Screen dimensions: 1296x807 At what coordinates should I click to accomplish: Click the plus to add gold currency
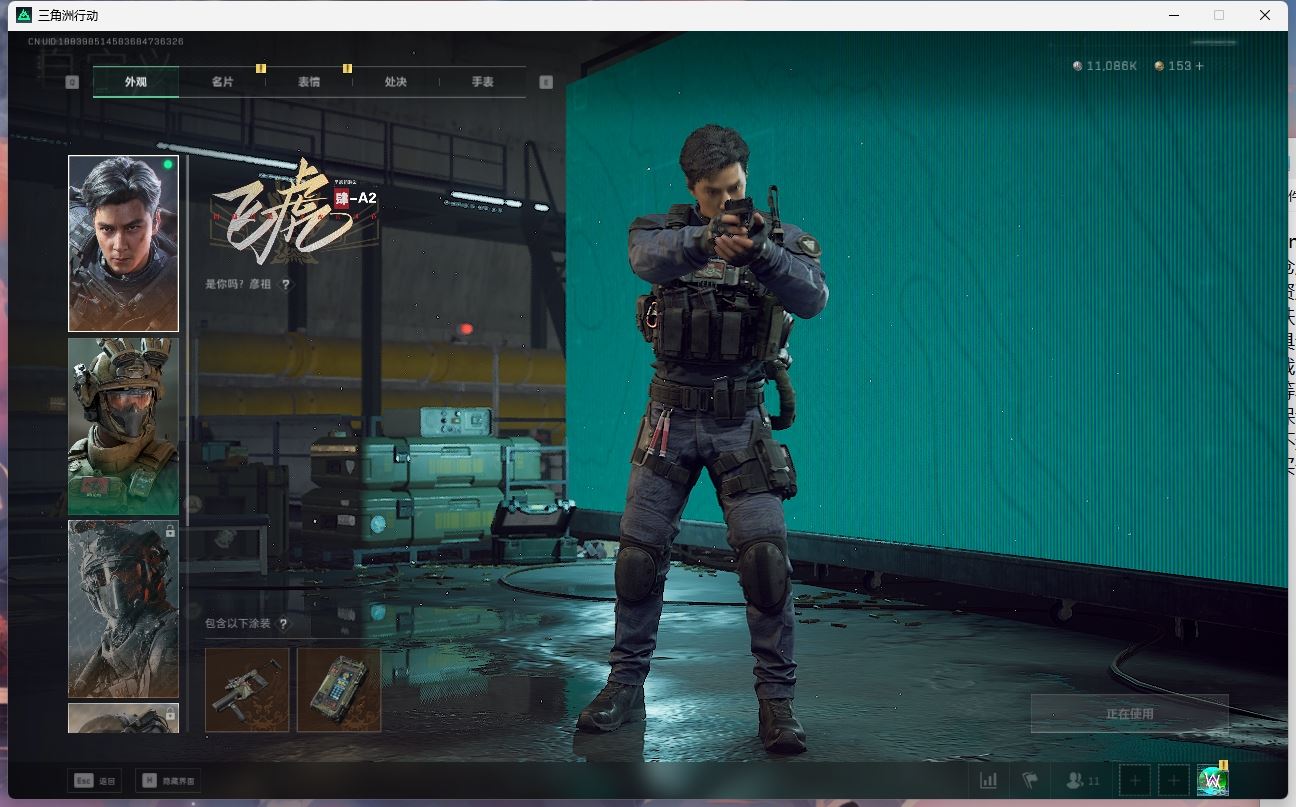click(1200, 66)
